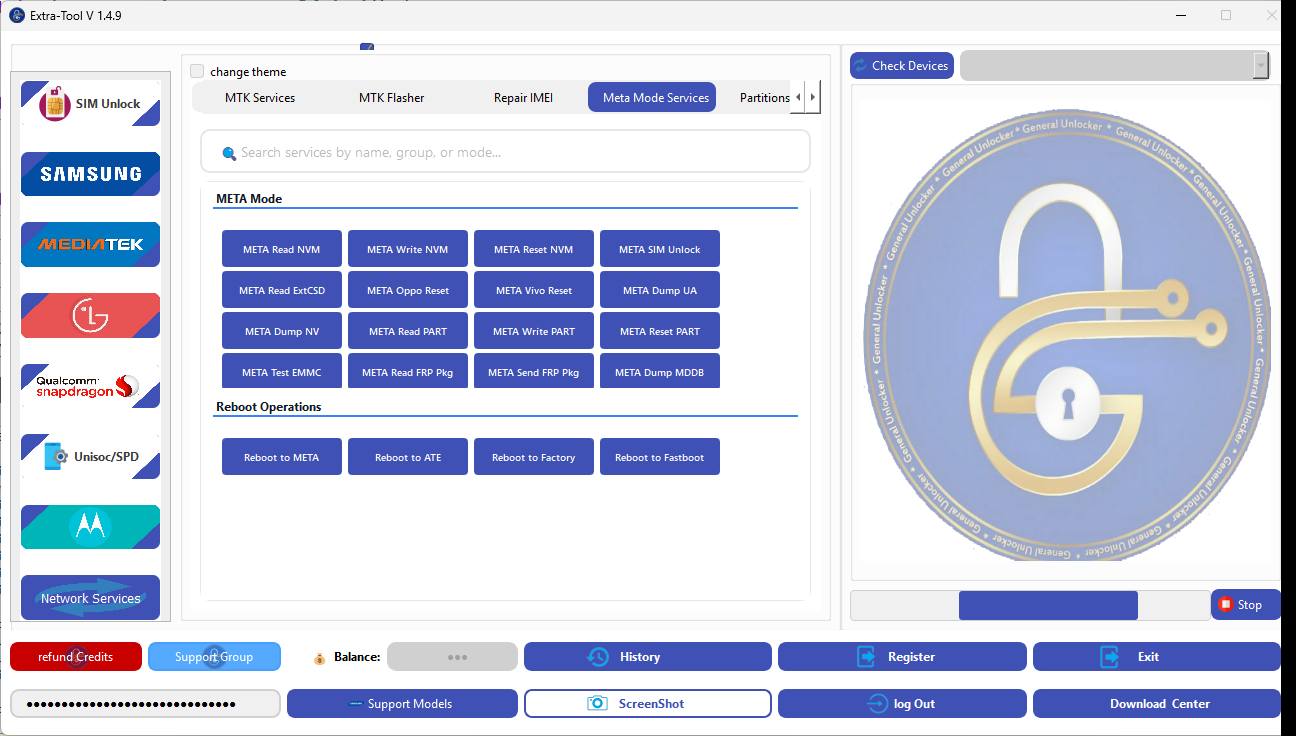
Task: Open the Motorola logo tile
Action: click(x=90, y=527)
